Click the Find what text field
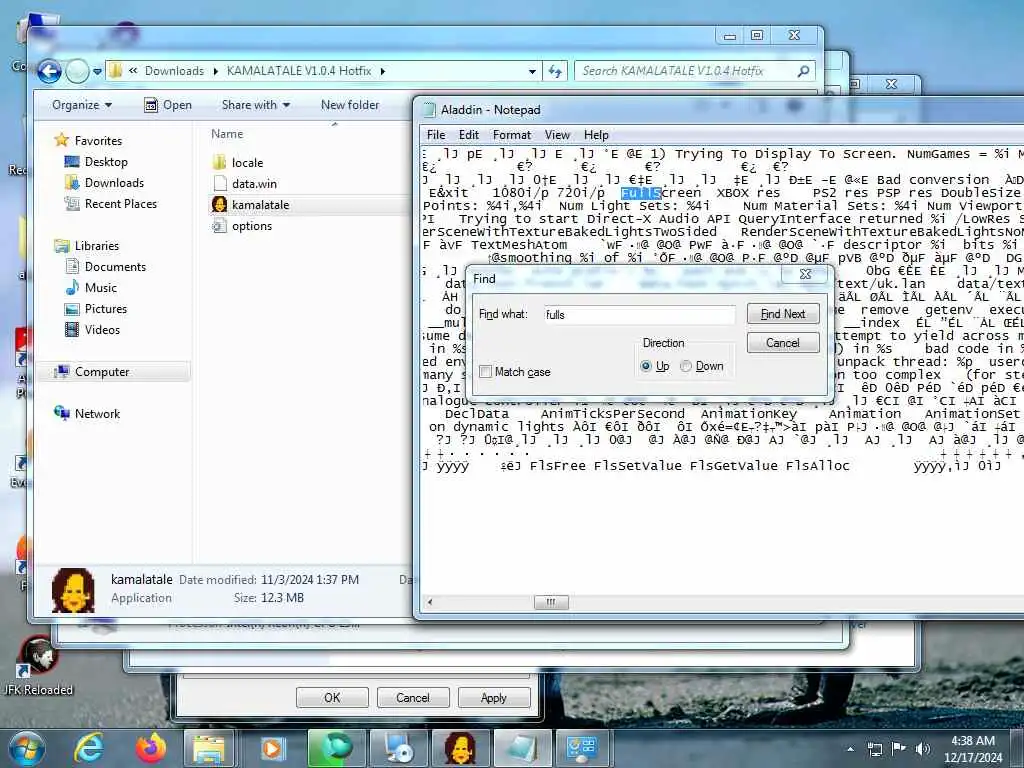 [x=640, y=315]
